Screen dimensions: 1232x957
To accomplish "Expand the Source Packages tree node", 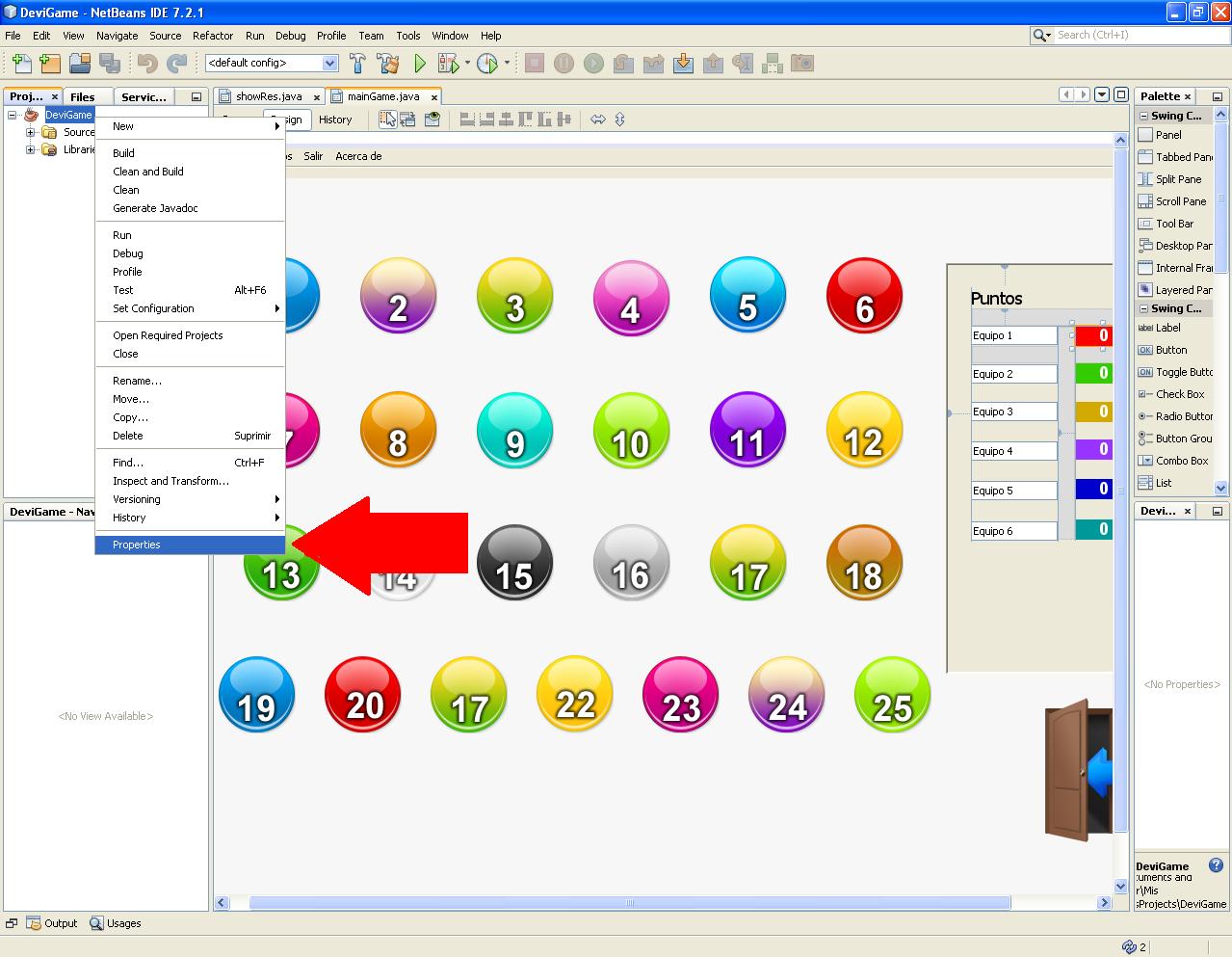I will pos(30,132).
